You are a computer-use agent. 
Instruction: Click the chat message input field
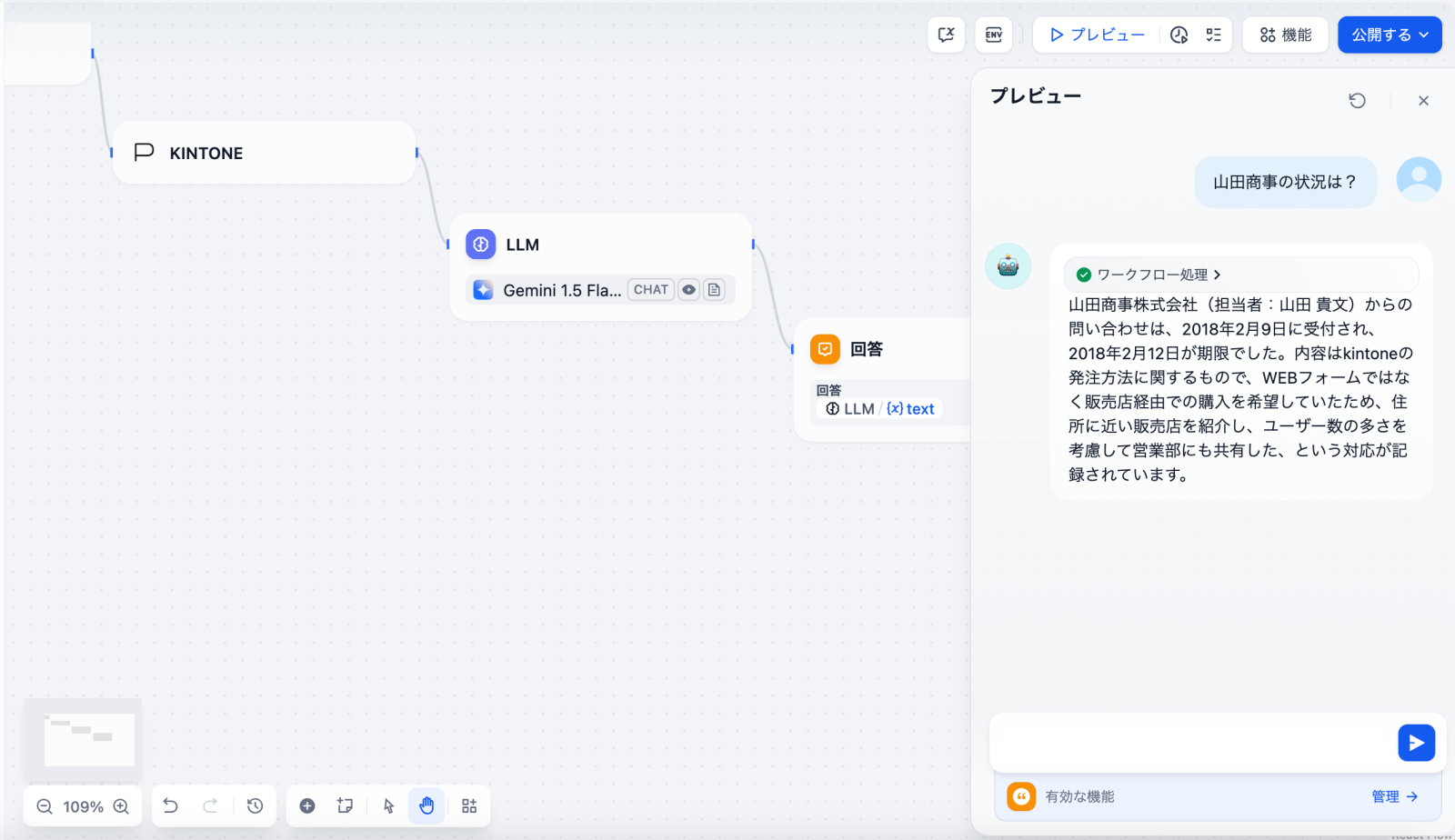pyautogui.click(x=1182, y=742)
